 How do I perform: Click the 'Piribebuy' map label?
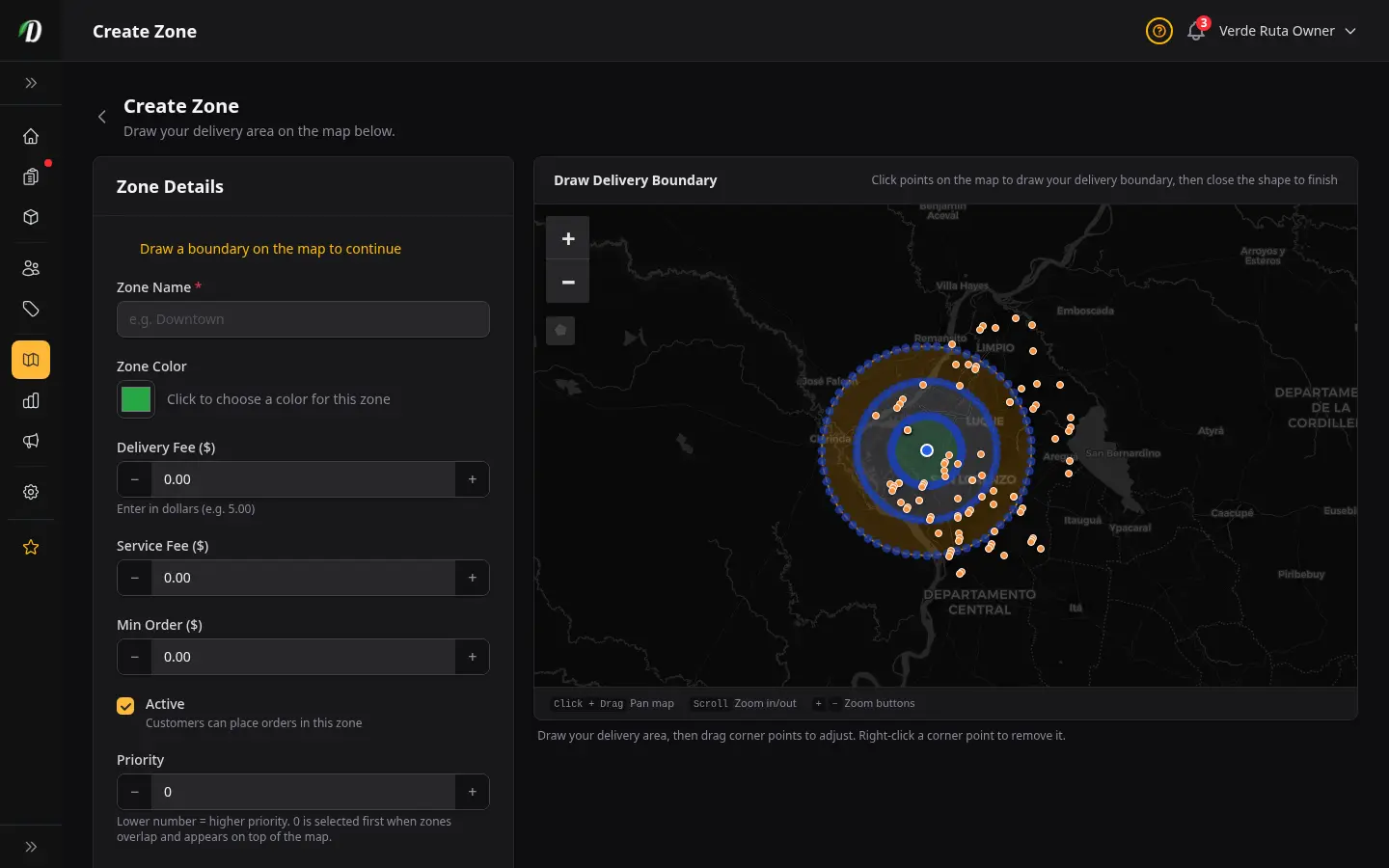pos(1301,574)
